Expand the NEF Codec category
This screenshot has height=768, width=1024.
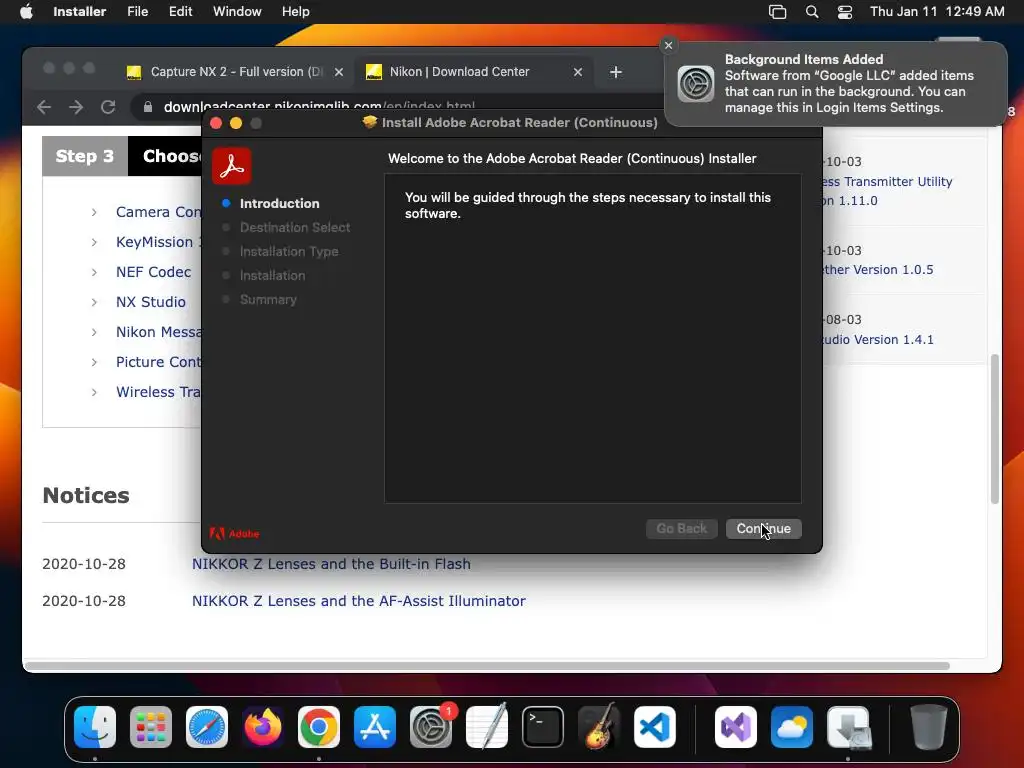click(x=94, y=272)
